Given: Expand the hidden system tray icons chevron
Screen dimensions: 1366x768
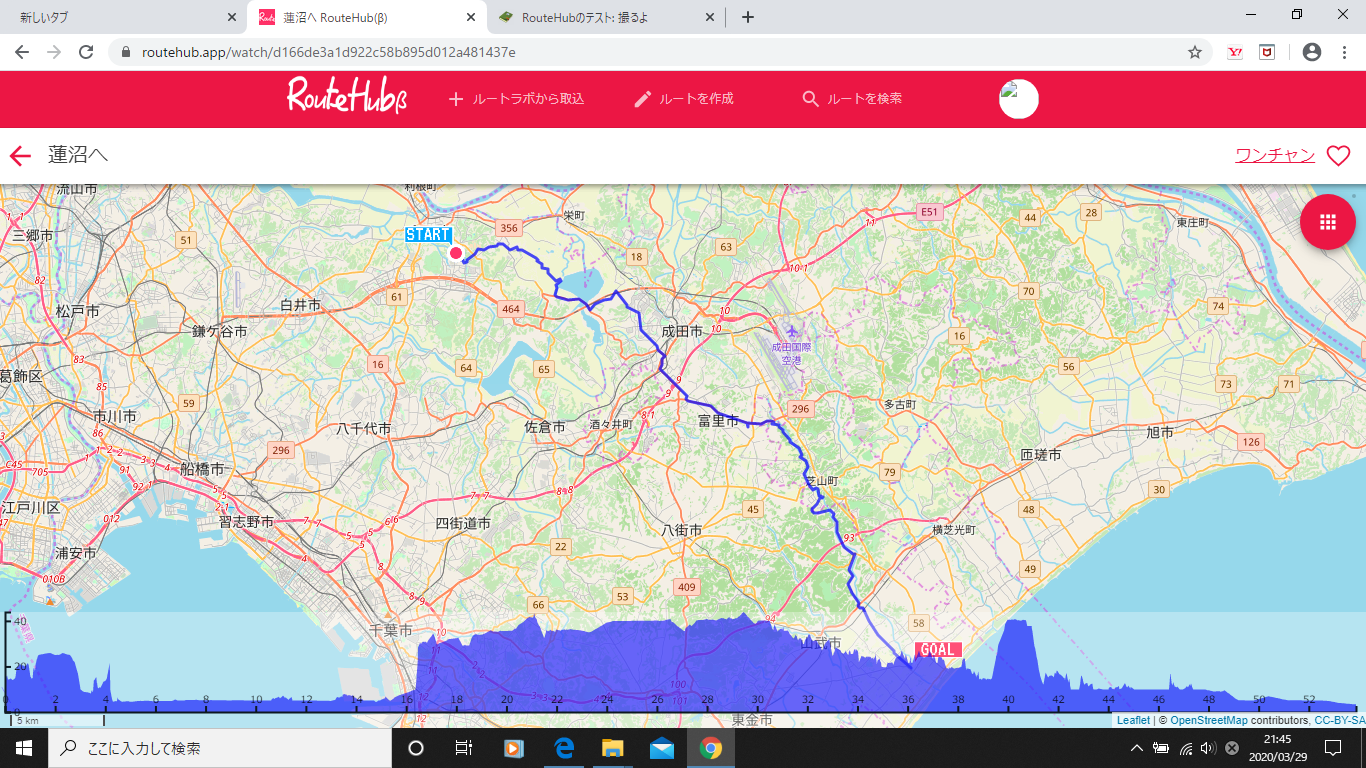Looking at the screenshot, I should pos(1137,747).
